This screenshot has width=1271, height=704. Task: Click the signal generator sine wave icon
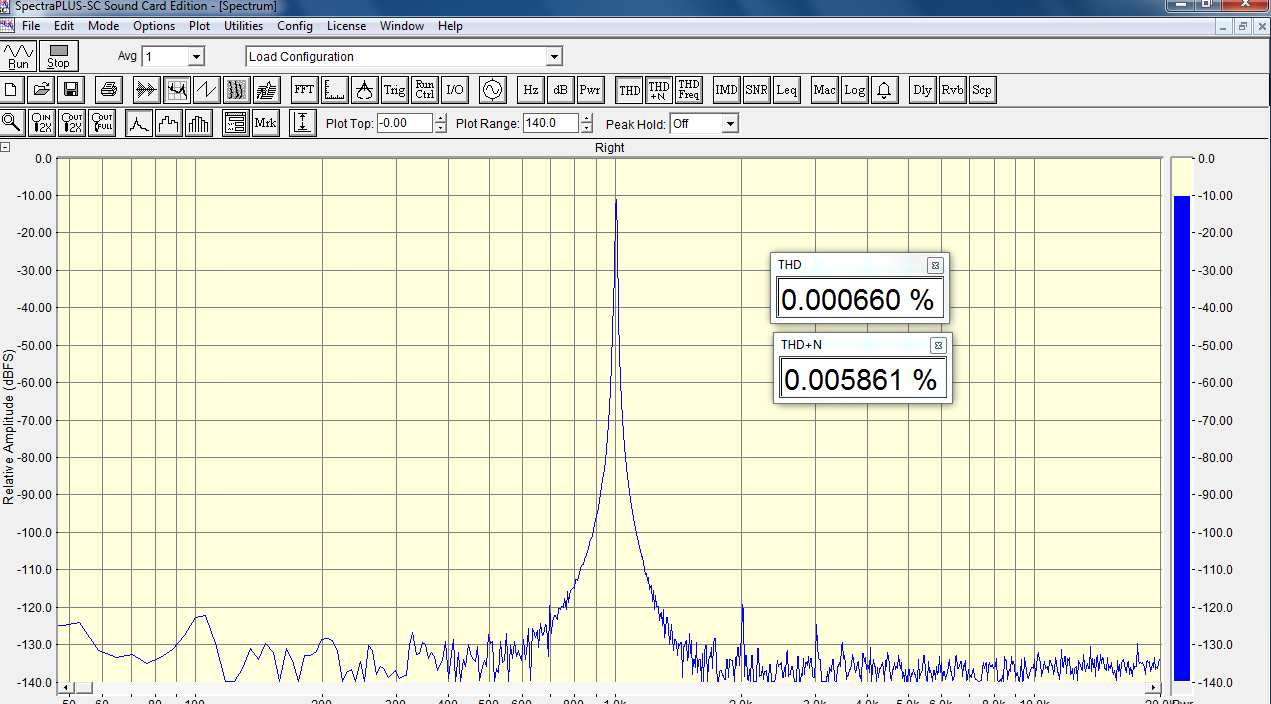coord(491,90)
